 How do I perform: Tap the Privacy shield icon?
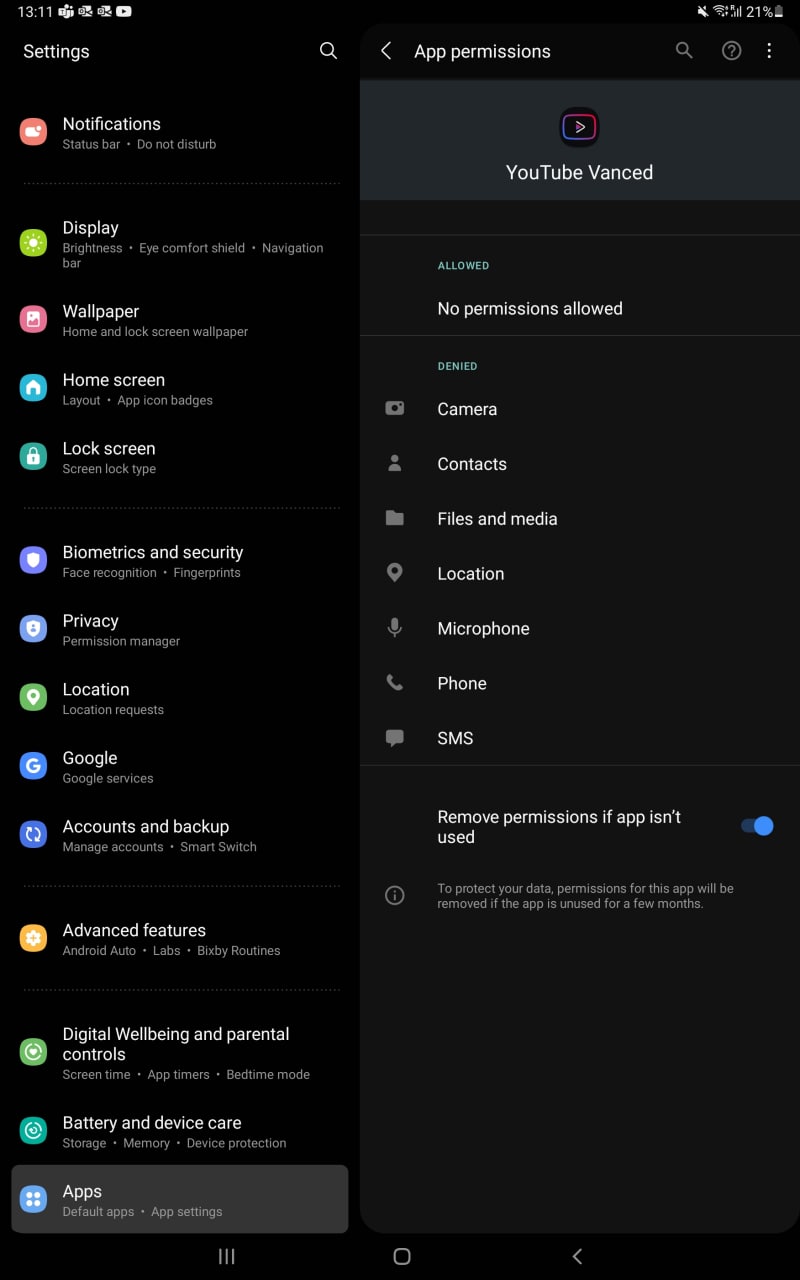34,629
